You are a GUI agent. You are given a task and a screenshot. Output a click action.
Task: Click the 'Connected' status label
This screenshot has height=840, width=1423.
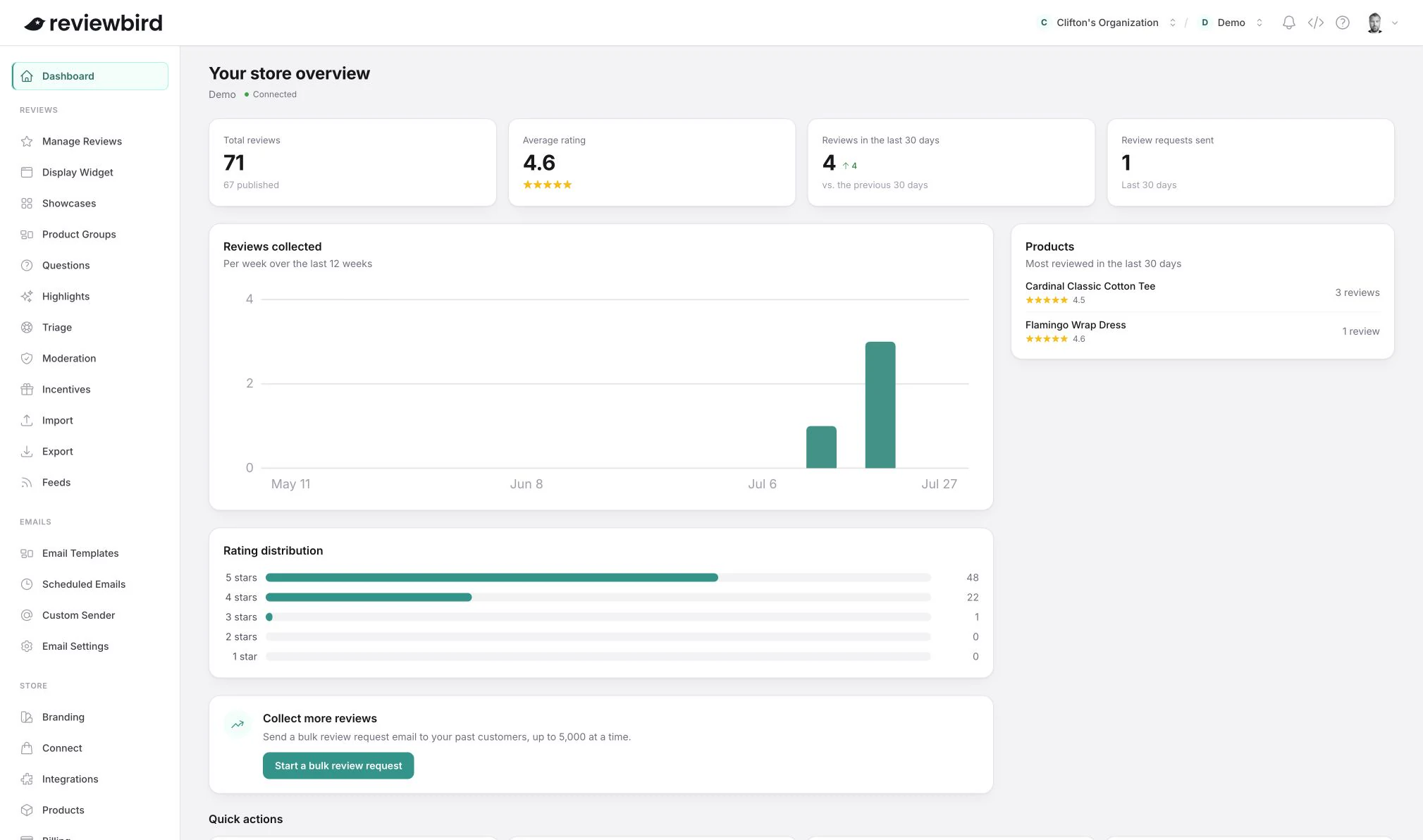click(x=275, y=94)
